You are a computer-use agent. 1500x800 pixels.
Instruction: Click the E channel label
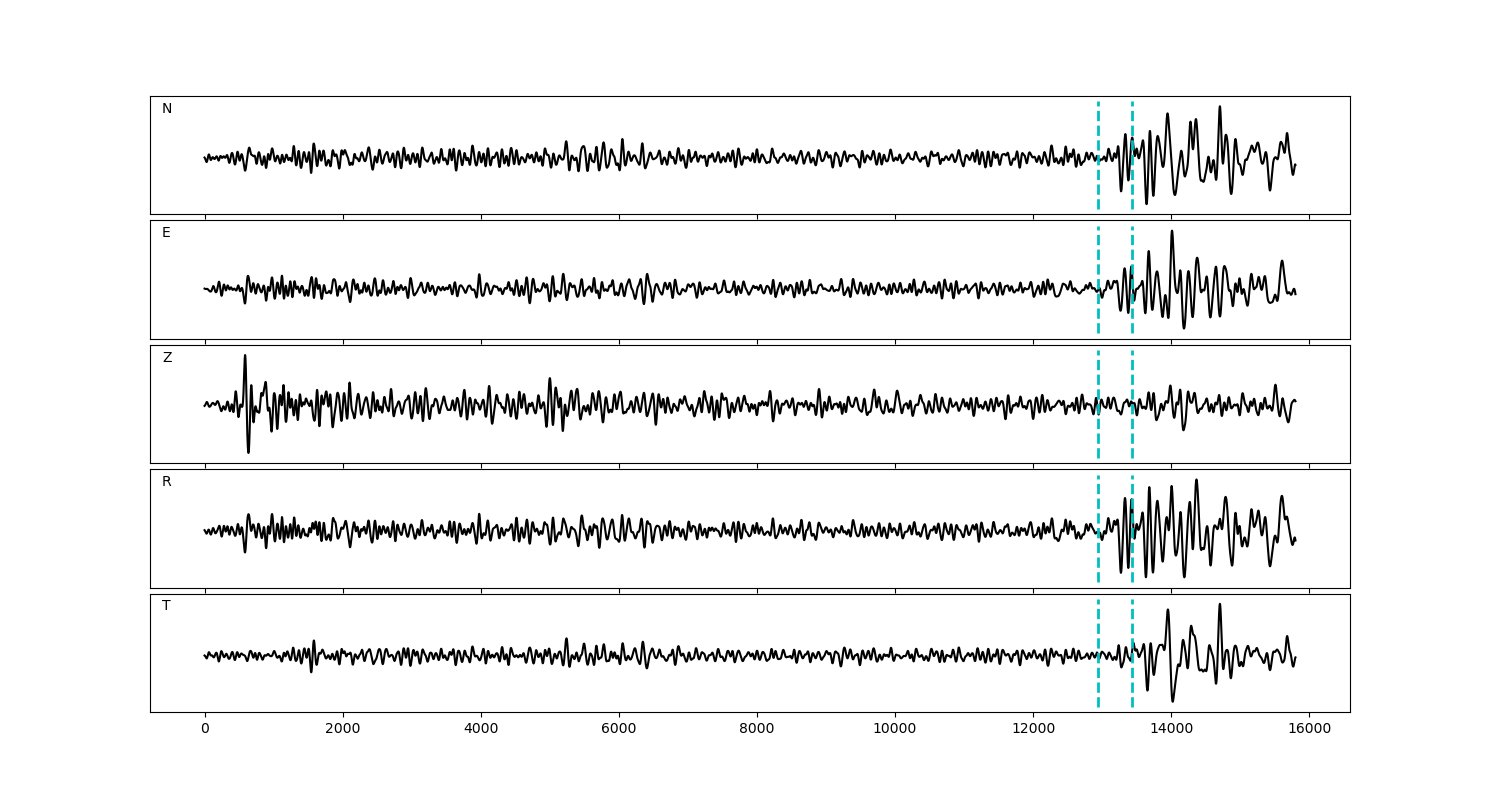(166, 233)
